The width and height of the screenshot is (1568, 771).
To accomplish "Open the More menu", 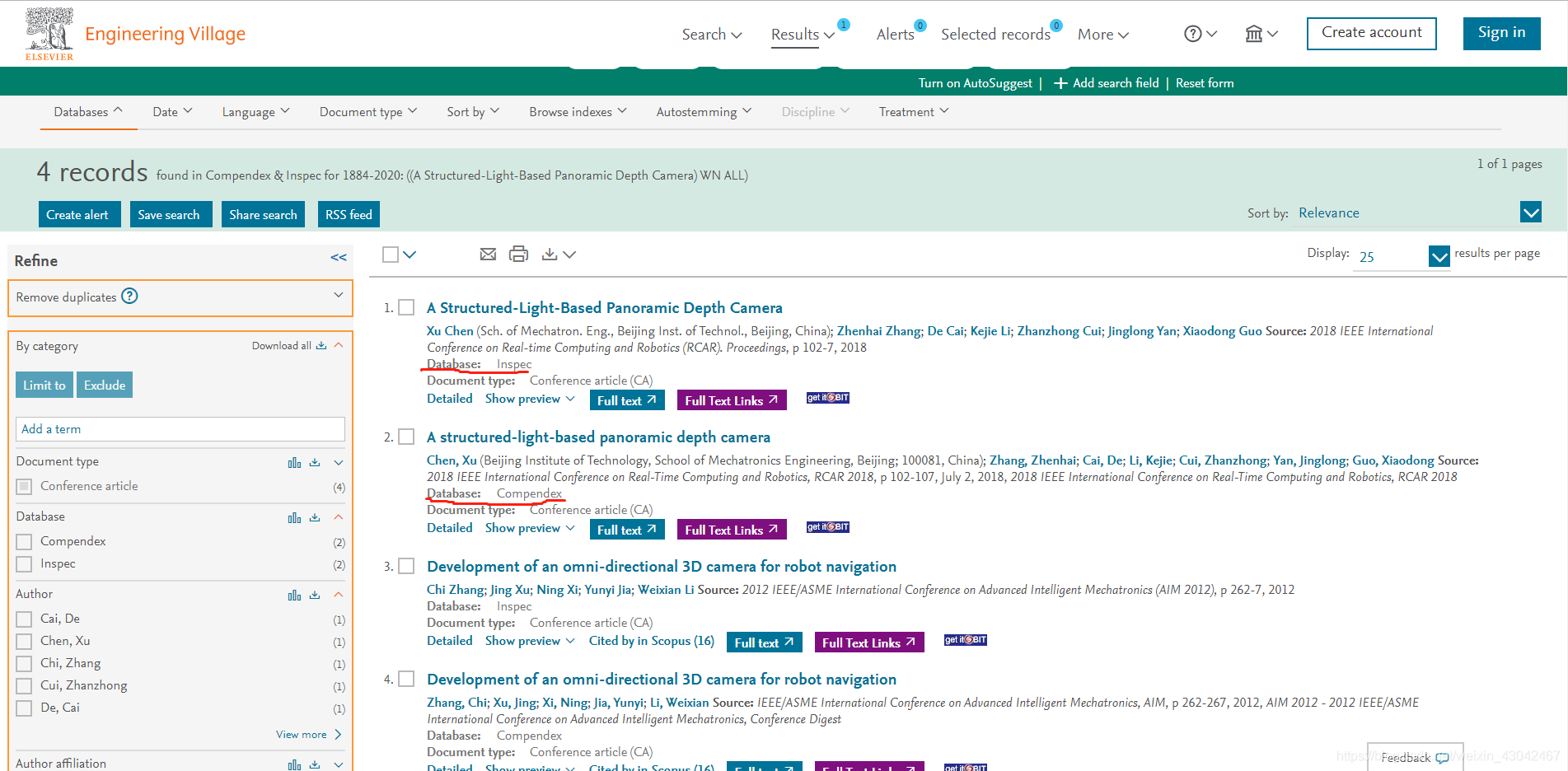I will (x=1103, y=35).
